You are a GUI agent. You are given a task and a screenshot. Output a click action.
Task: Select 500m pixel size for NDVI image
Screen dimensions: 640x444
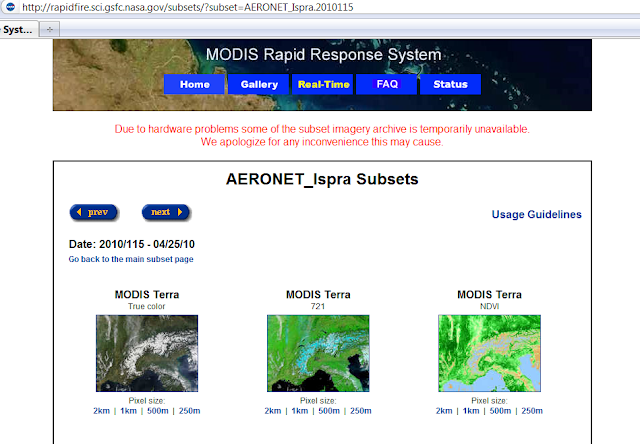click(x=500, y=411)
